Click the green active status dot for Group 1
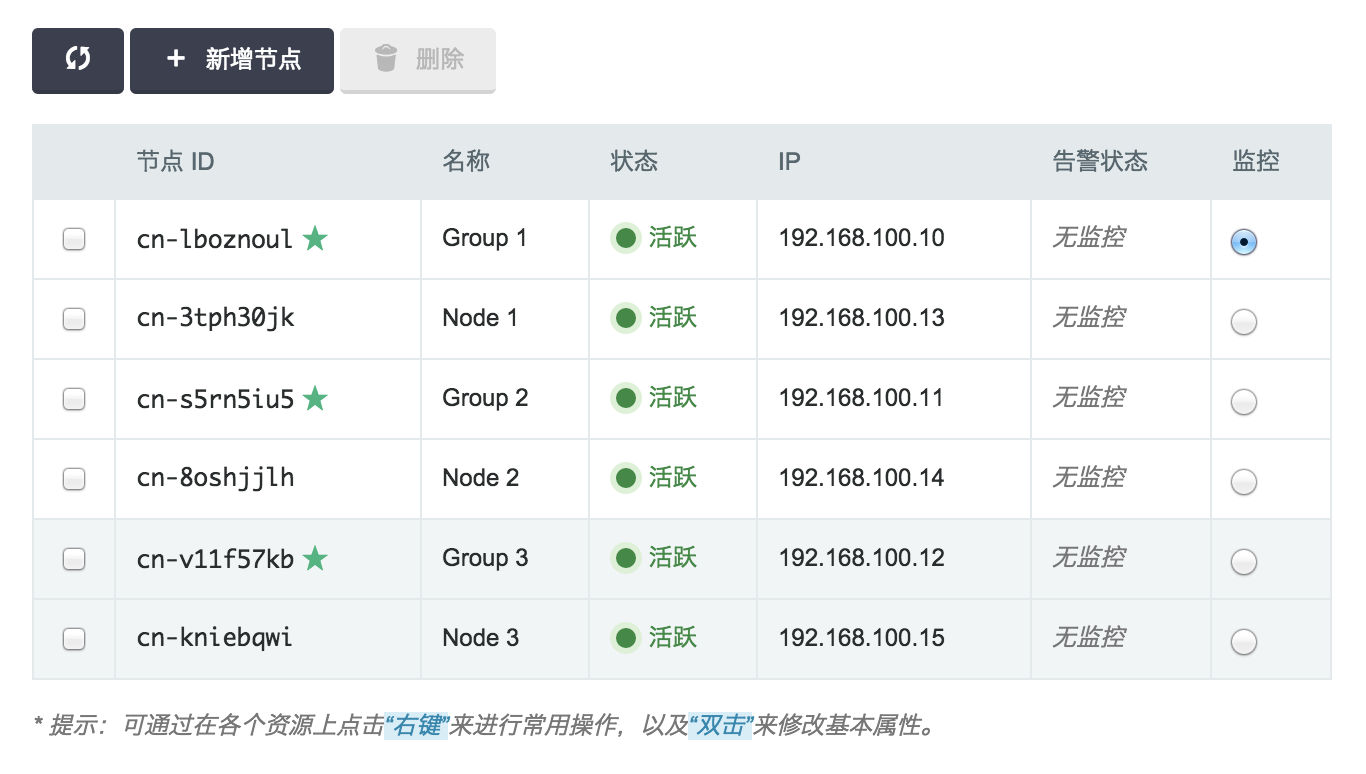The width and height of the screenshot is (1366, 774). coord(626,239)
